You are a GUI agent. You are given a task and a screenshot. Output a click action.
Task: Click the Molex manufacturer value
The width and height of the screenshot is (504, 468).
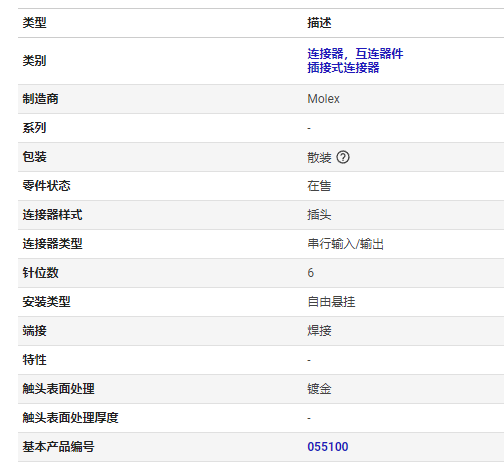(323, 99)
